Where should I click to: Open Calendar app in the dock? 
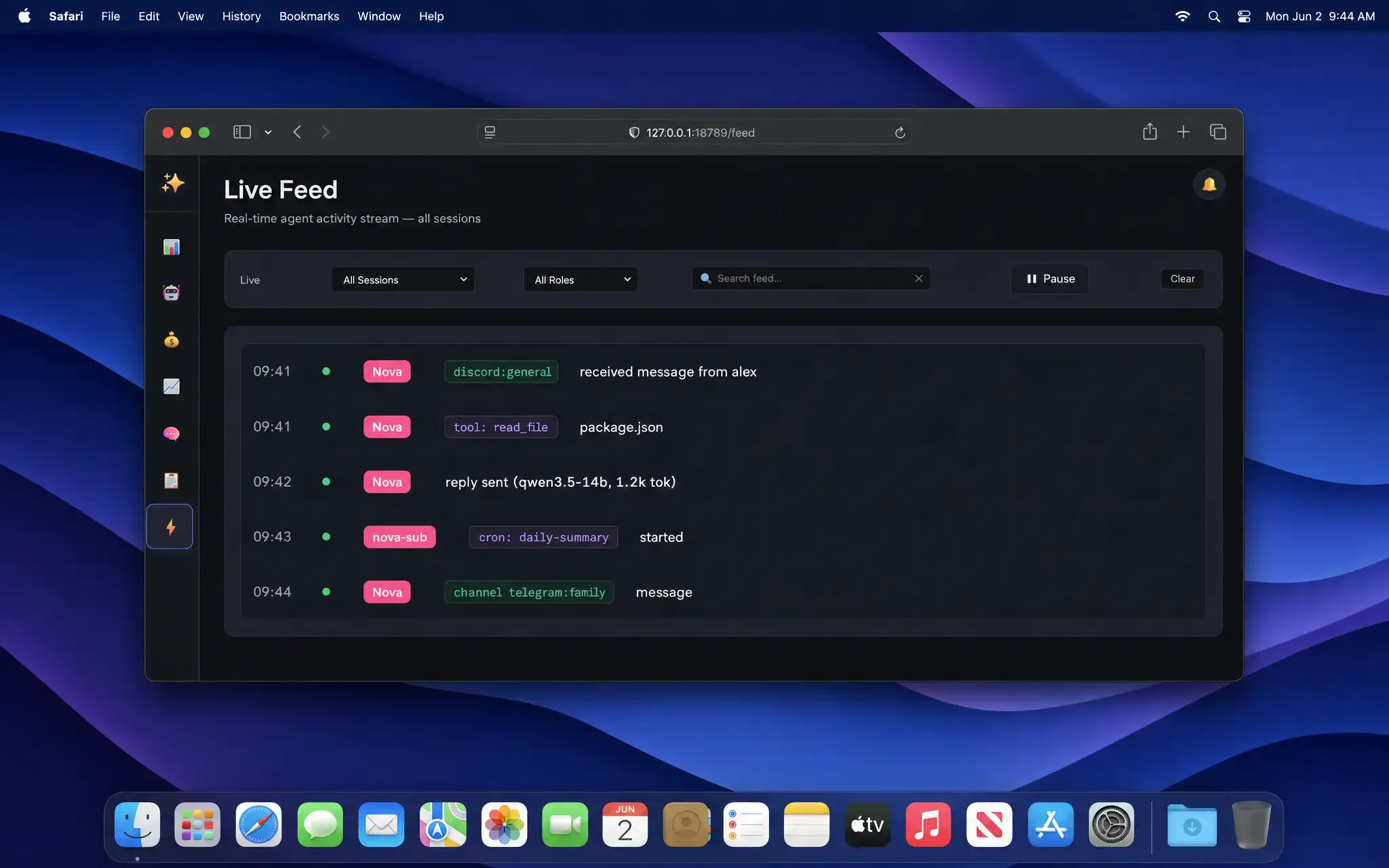click(625, 825)
